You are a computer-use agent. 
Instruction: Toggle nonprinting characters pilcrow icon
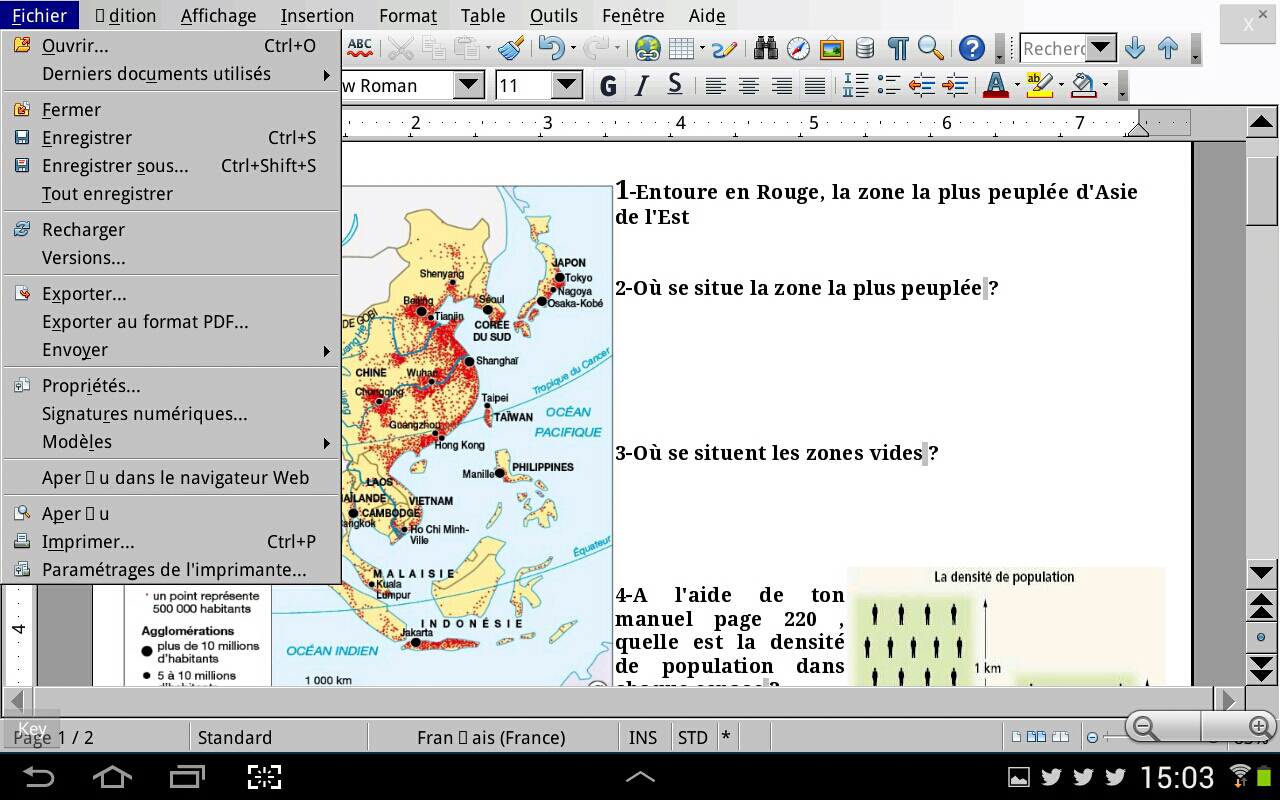[x=898, y=48]
